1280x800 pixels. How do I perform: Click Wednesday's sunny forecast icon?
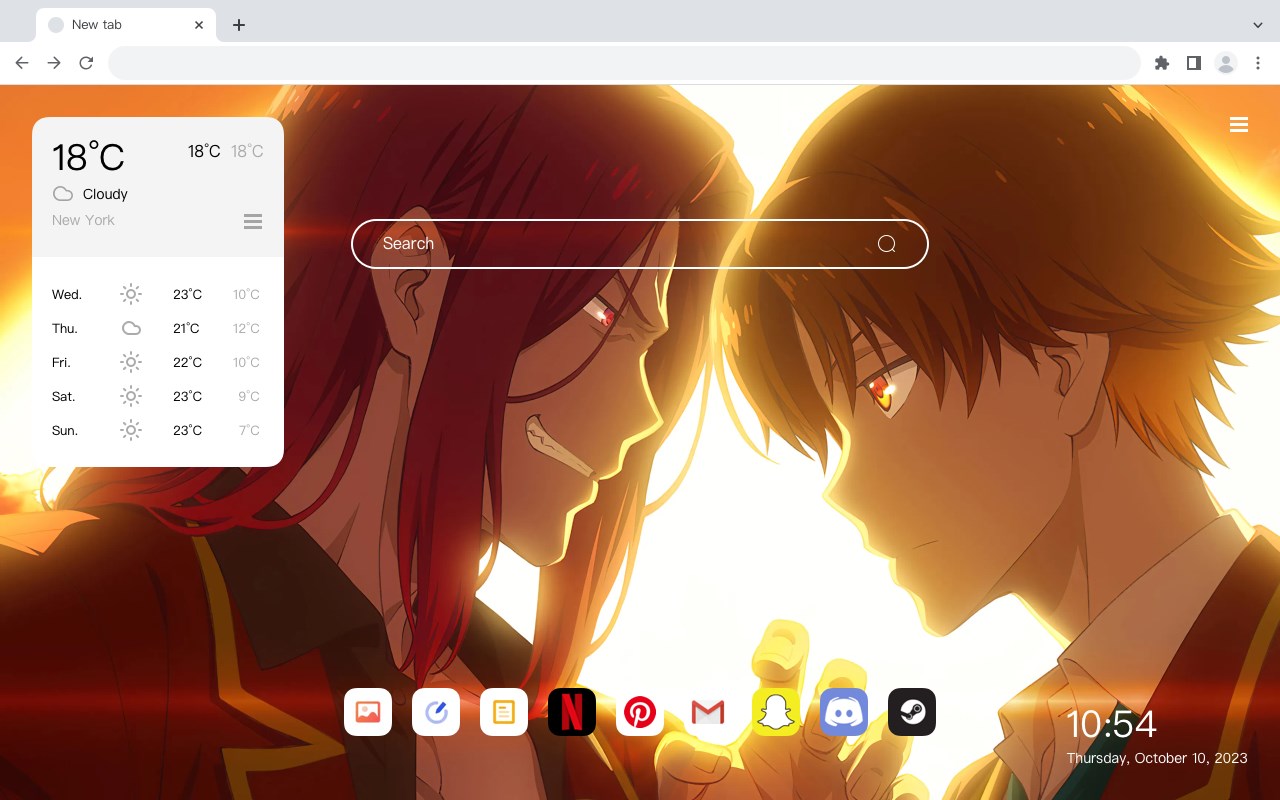pos(131,294)
